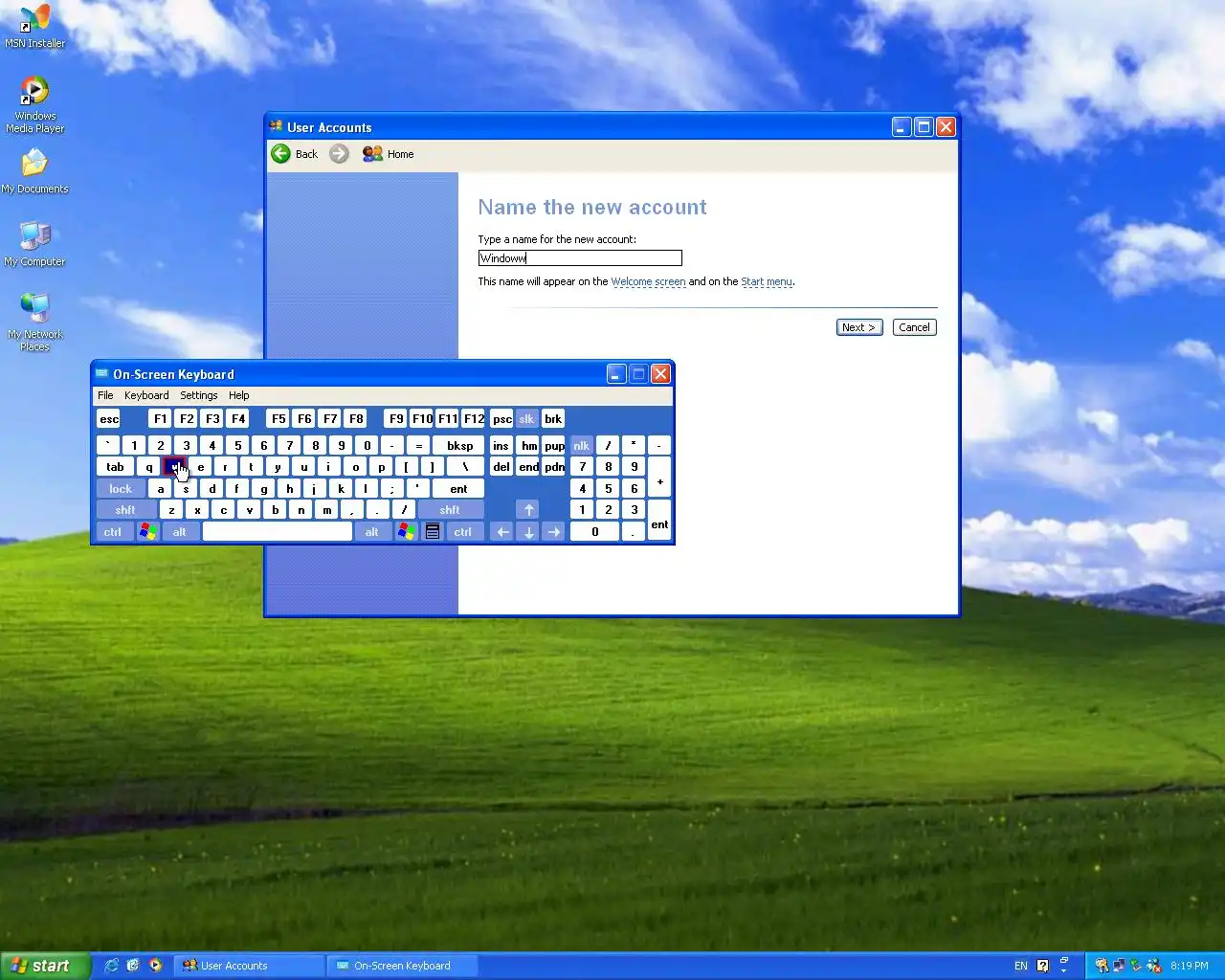Tap the bksp key
The height and width of the screenshot is (980, 1225).
click(x=459, y=446)
